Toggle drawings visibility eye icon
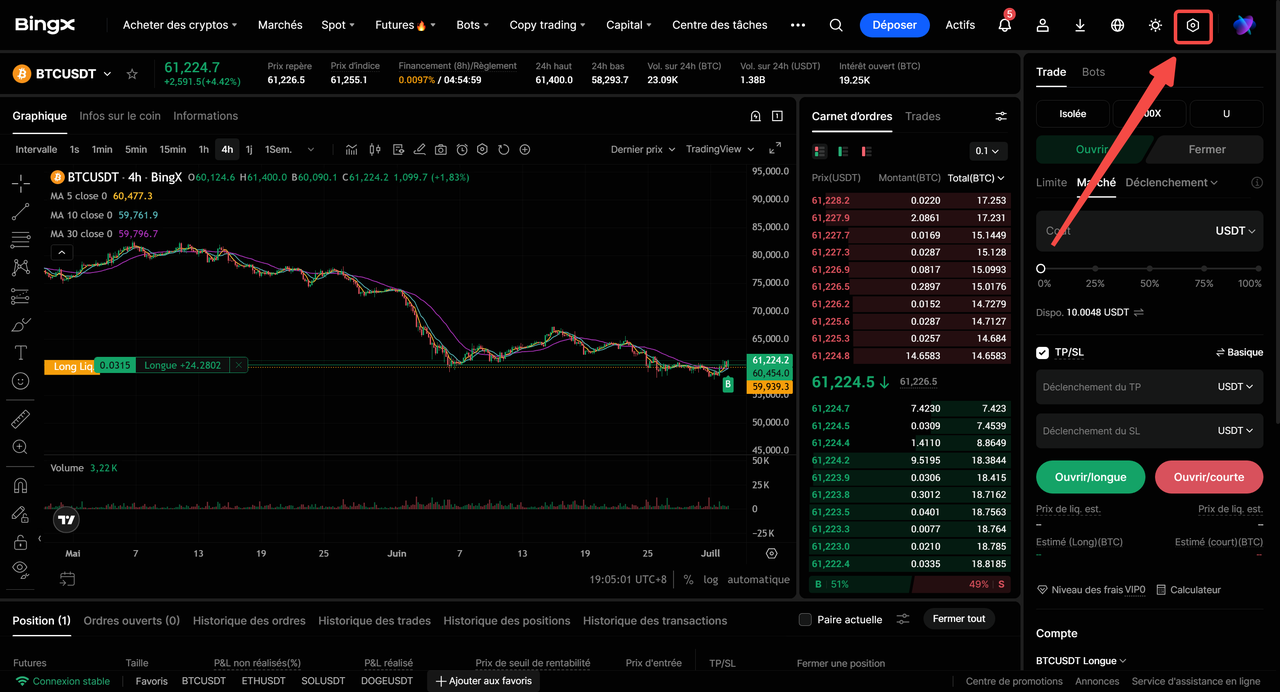Image resolution: width=1280 pixels, height=692 pixels. click(x=20, y=569)
